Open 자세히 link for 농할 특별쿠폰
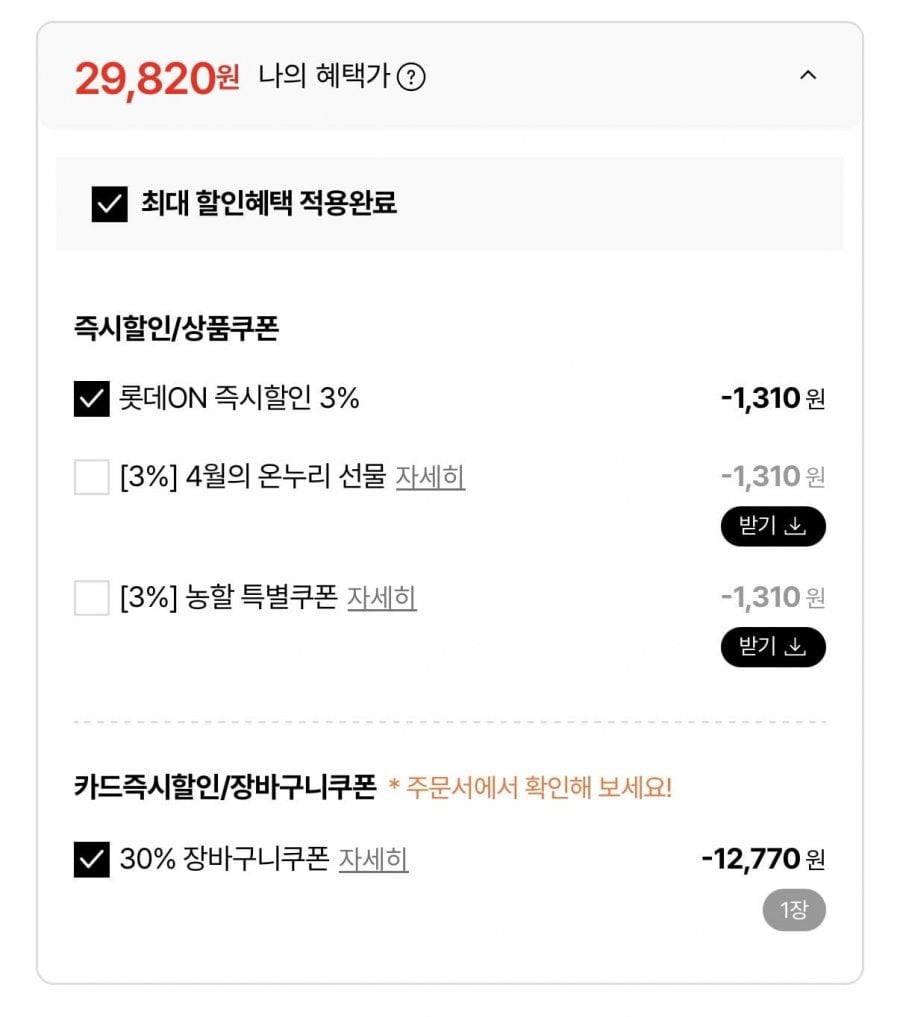The height and width of the screenshot is (1017, 900). point(381,598)
